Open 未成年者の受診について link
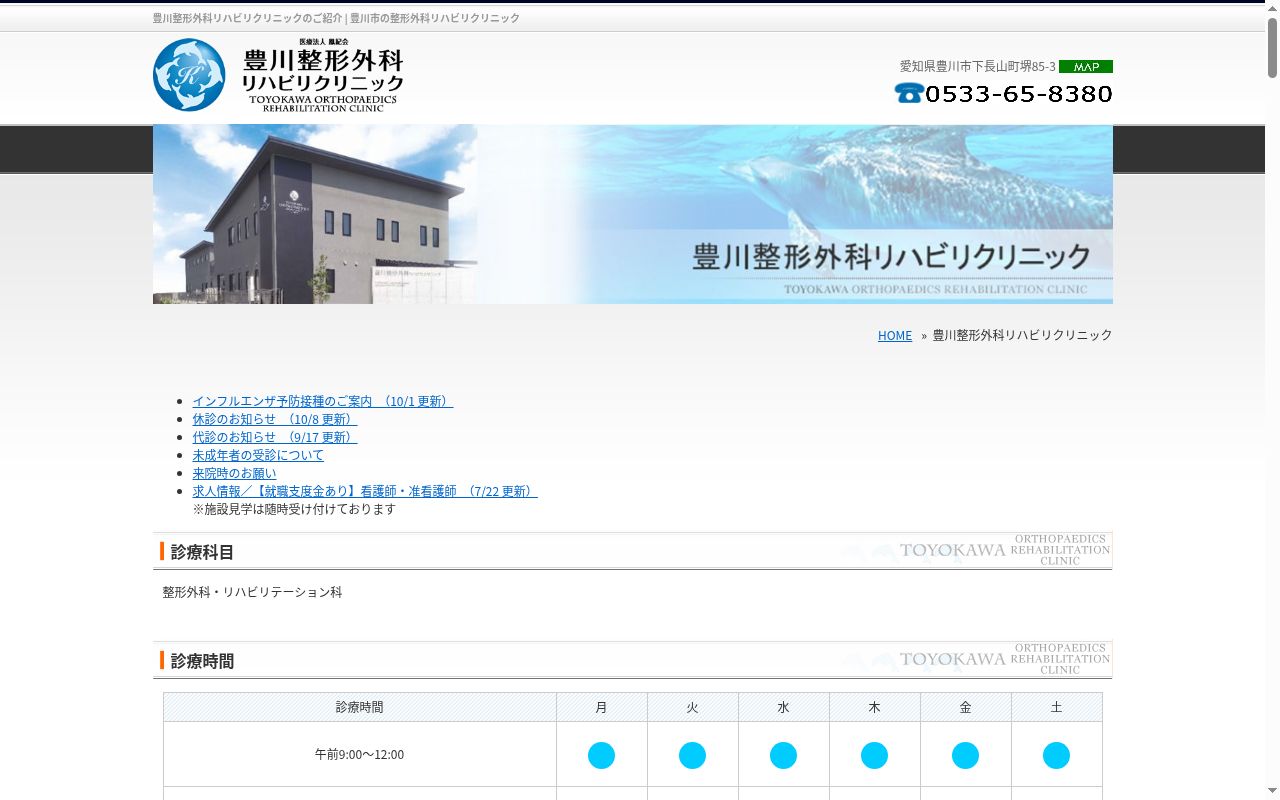The width and height of the screenshot is (1280, 800). click(258, 455)
